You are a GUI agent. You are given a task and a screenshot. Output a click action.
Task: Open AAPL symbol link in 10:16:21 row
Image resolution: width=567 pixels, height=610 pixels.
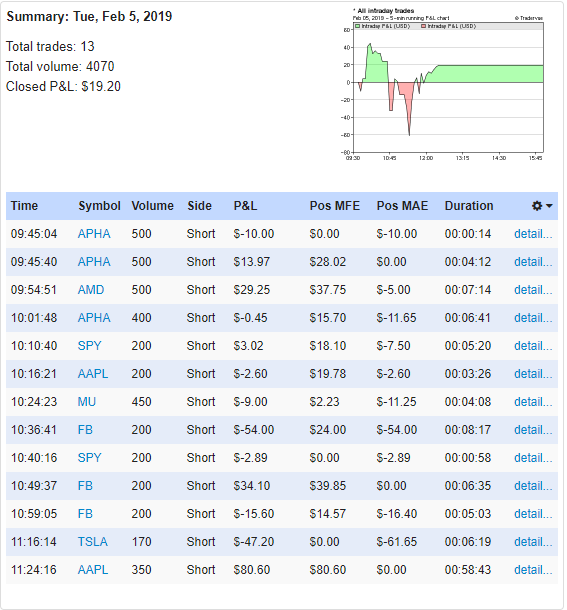[93, 374]
